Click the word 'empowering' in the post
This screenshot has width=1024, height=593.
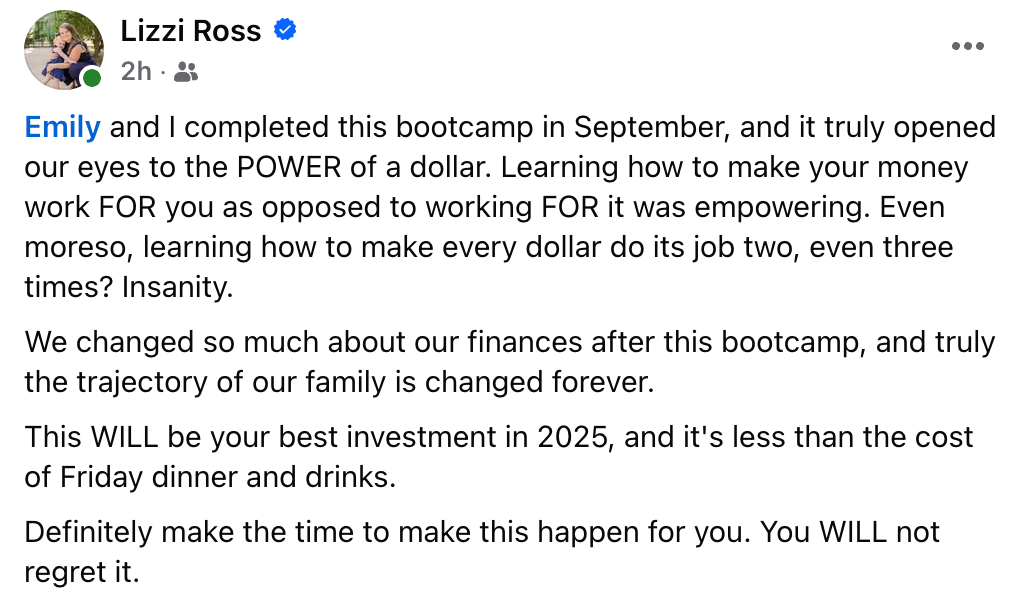(x=782, y=208)
